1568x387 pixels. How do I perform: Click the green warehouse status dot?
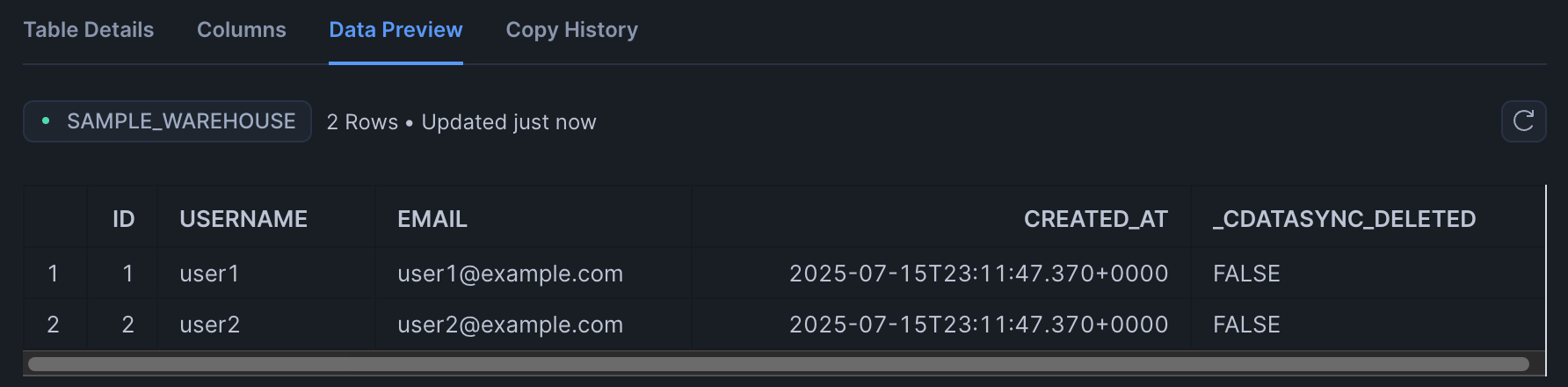(x=46, y=121)
